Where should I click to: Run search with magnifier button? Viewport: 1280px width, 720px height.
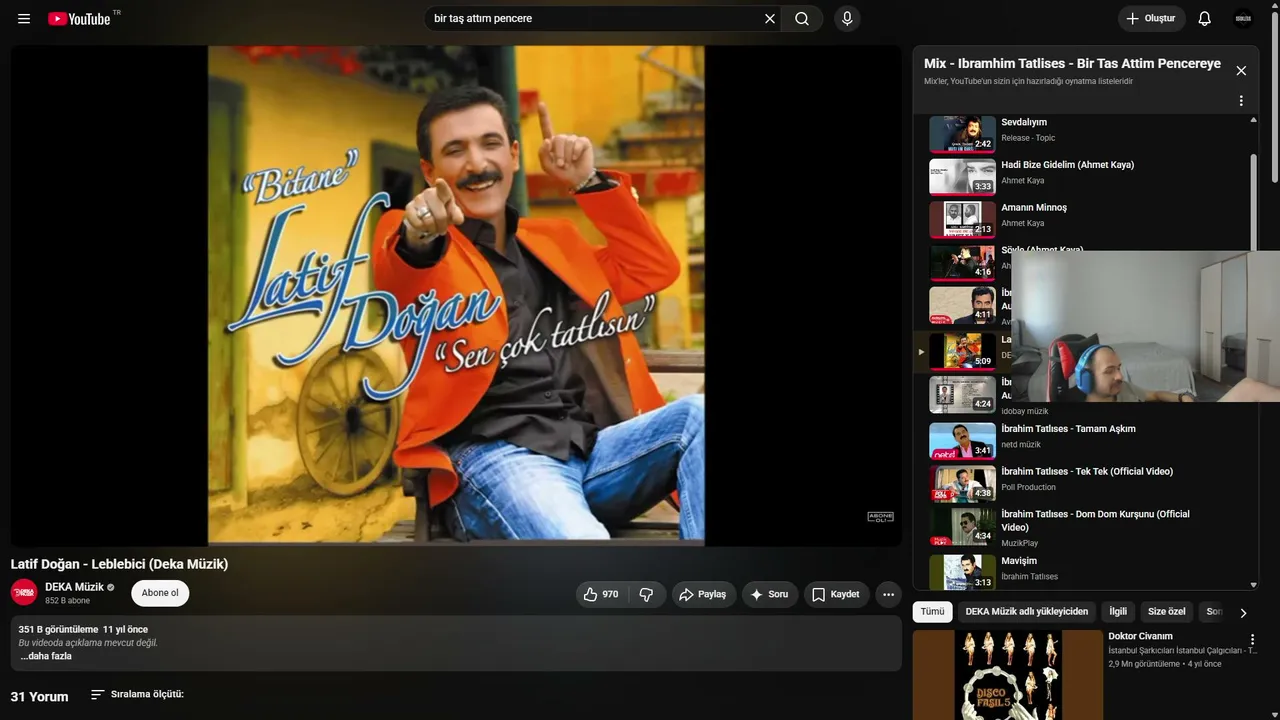pos(802,19)
